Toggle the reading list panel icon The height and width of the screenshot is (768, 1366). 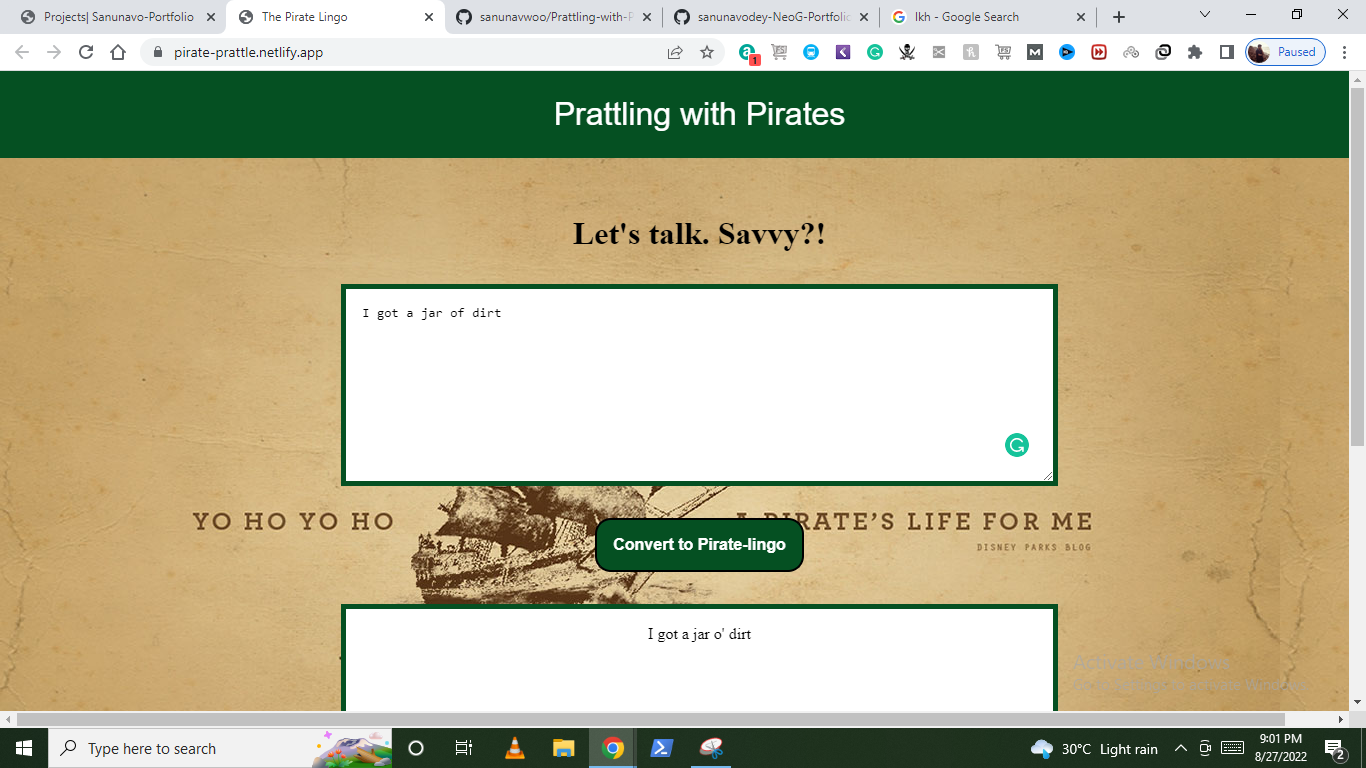1227,51
